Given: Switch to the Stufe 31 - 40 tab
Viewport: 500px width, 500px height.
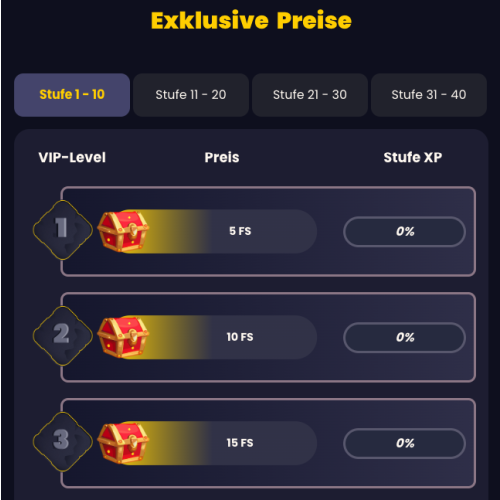Looking at the screenshot, I should pos(429,95).
